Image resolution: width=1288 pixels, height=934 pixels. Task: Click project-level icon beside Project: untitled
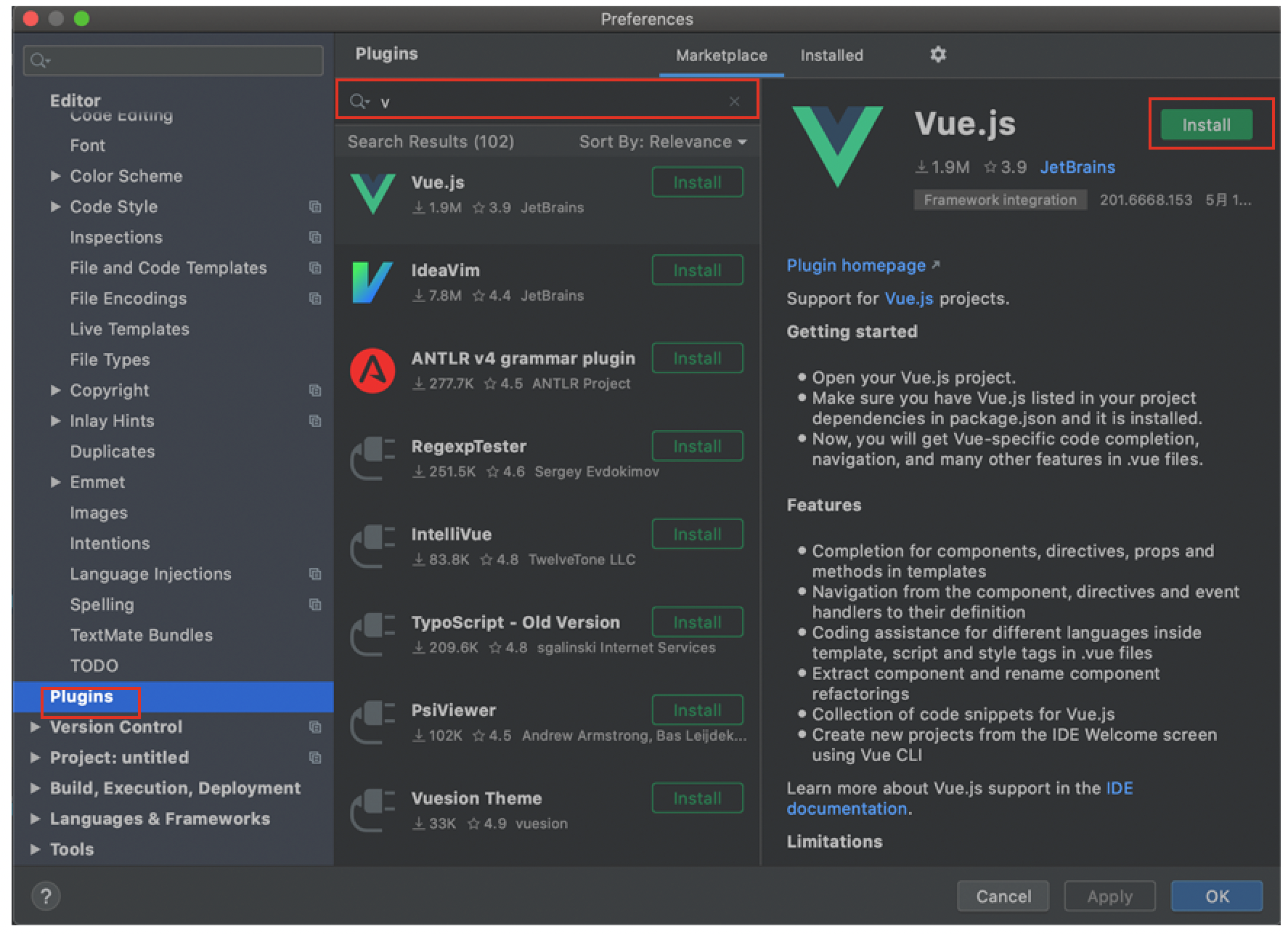pyautogui.click(x=315, y=758)
